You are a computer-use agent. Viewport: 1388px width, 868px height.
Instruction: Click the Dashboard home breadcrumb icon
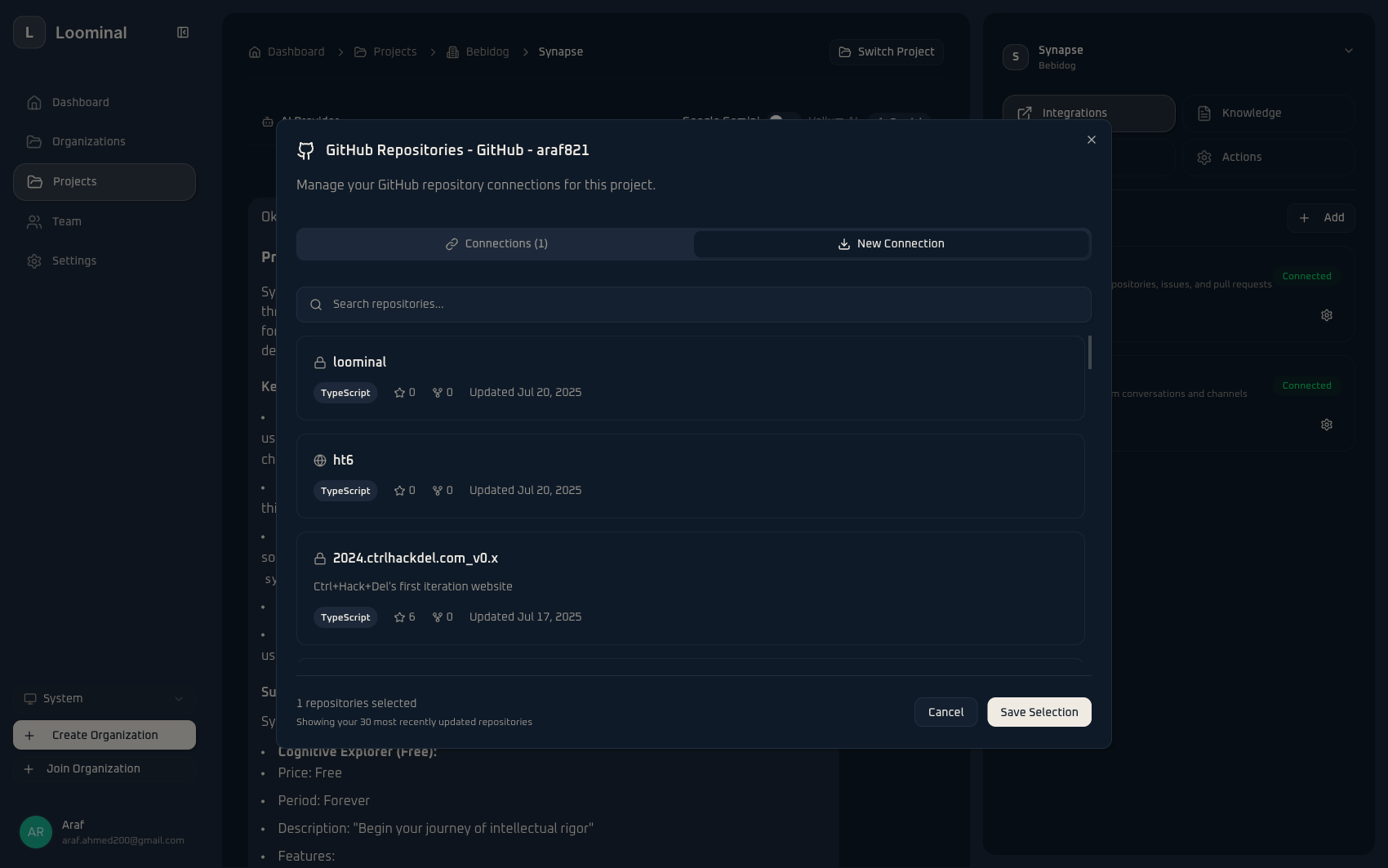coord(255,51)
